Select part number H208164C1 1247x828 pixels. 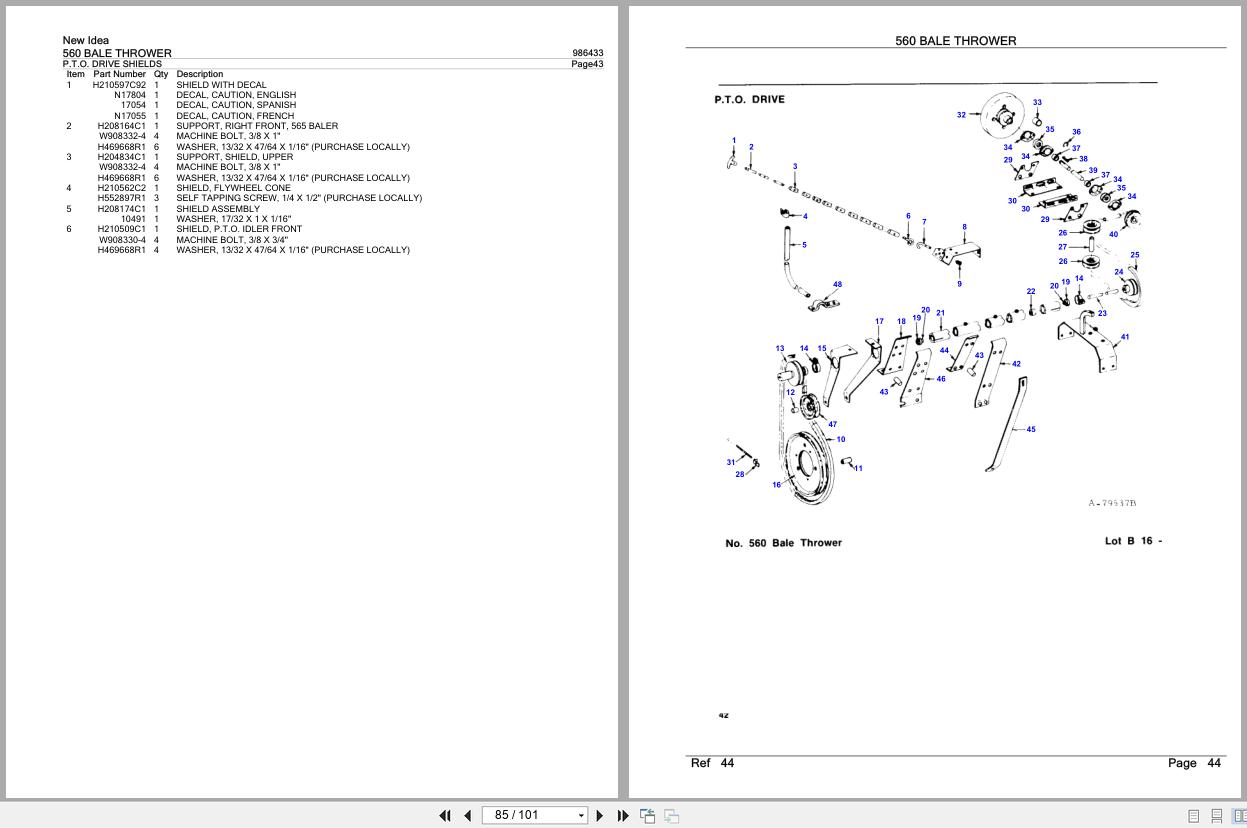pos(121,126)
